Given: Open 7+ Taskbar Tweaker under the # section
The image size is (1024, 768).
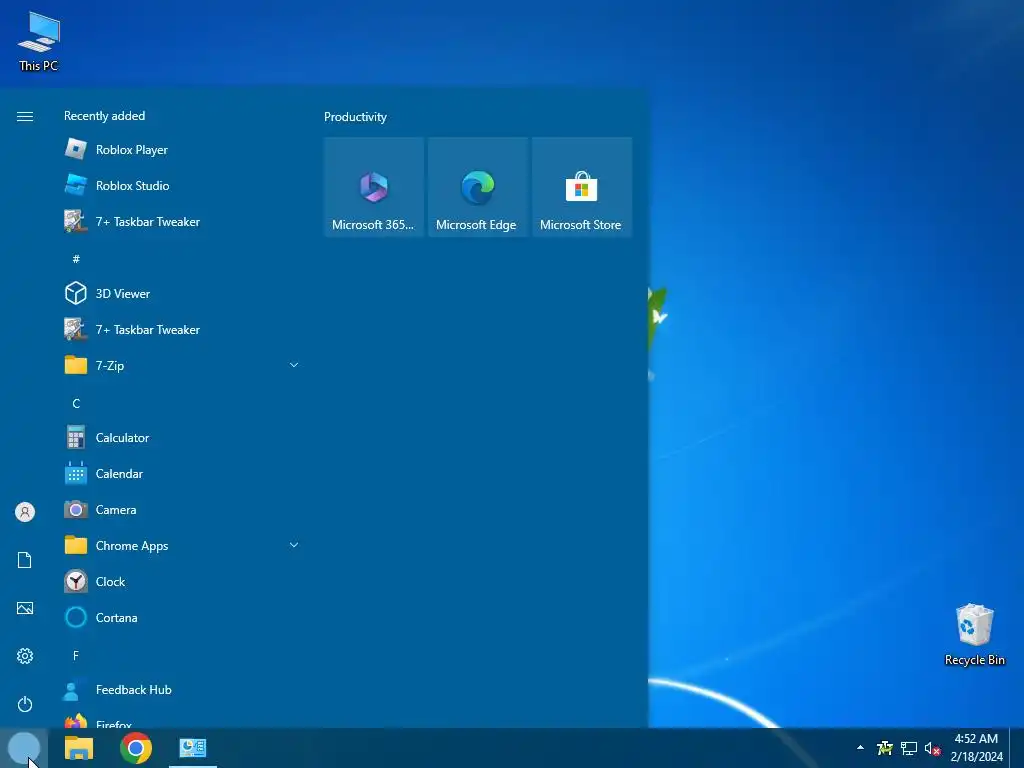Looking at the screenshot, I should (x=180, y=329).
